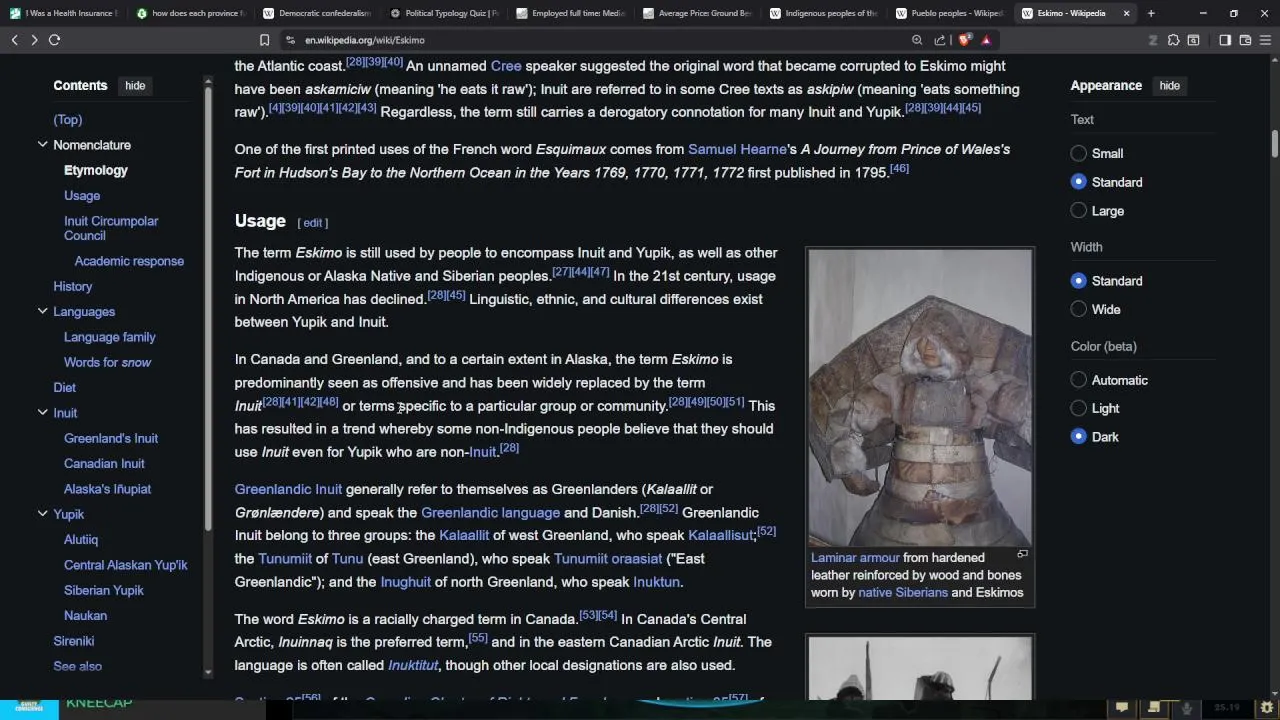The height and width of the screenshot is (720, 1280).
Task: Click the page's vertical scrollbar thumb
Action: pos(1275,143)
